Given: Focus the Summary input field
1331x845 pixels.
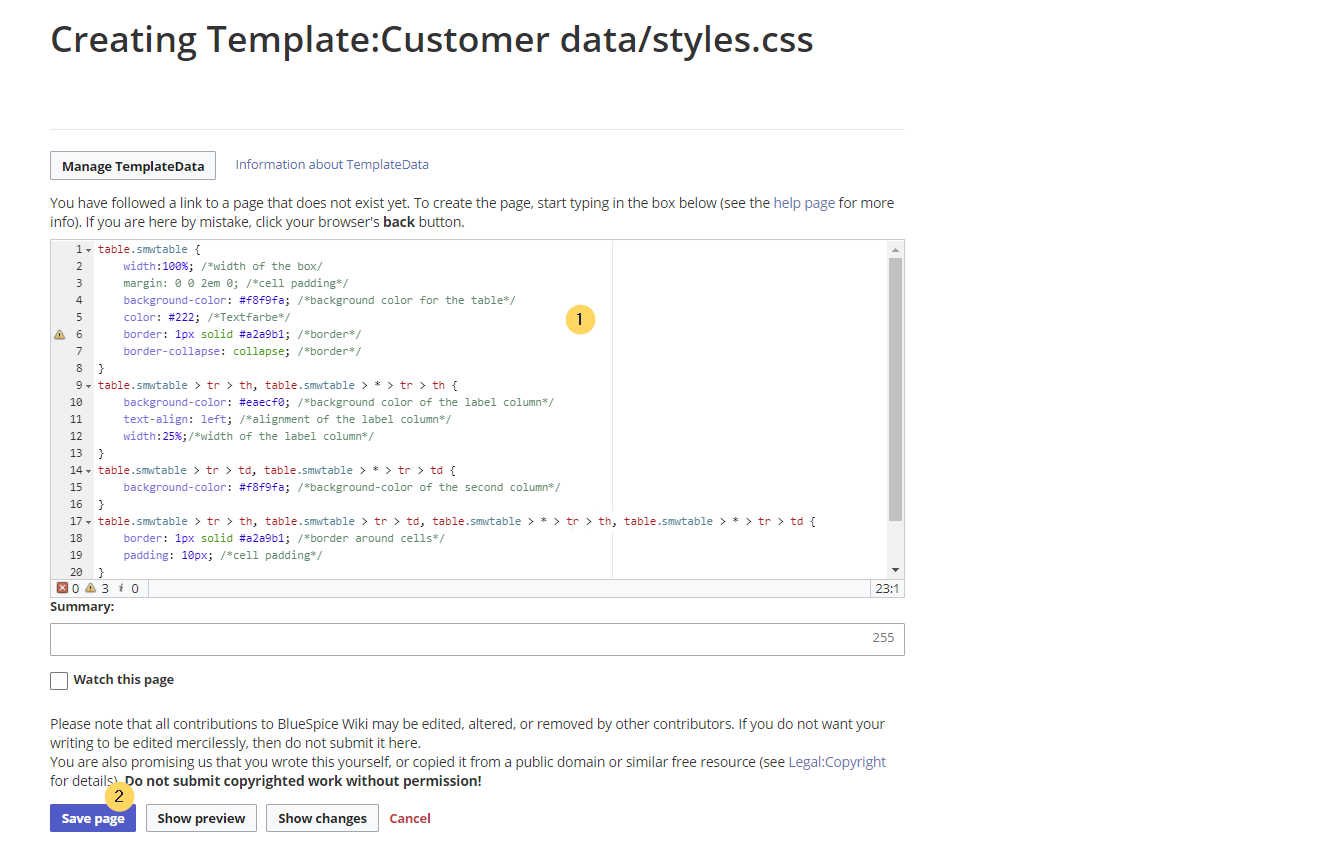Looking at the screenshot, I should pos(477,640).
